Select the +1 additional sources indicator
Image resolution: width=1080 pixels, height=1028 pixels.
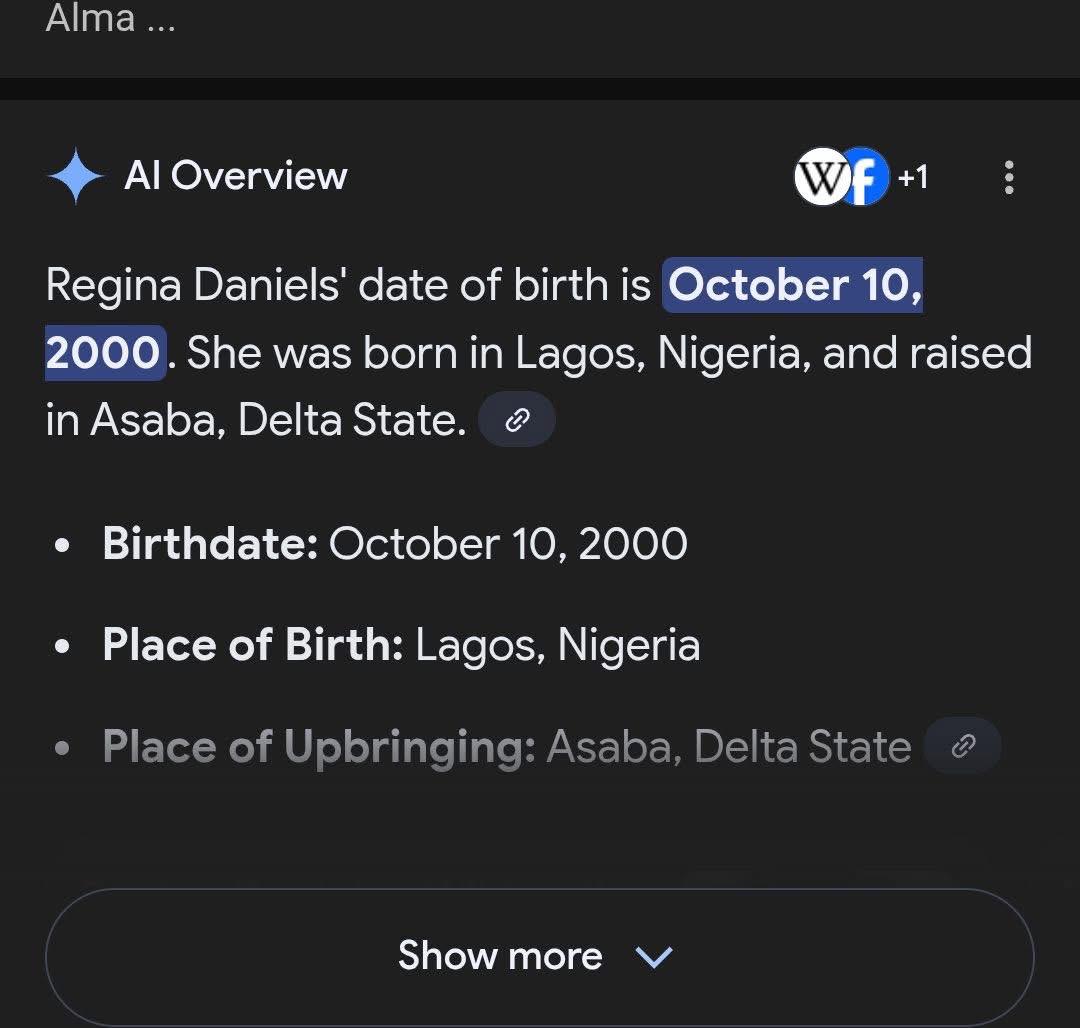[913, 177]
